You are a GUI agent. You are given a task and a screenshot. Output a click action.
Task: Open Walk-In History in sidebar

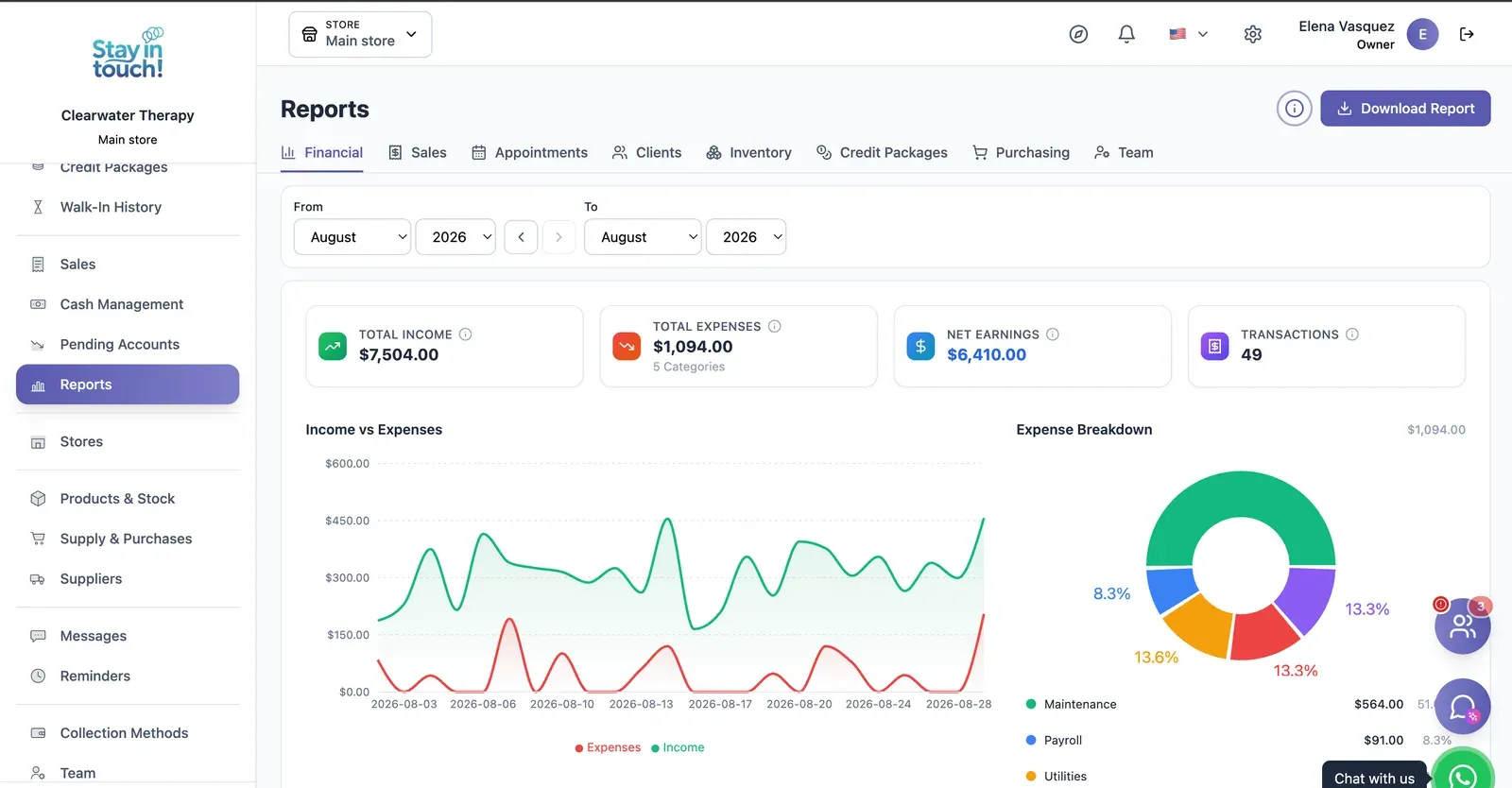(x=128, y=207)
